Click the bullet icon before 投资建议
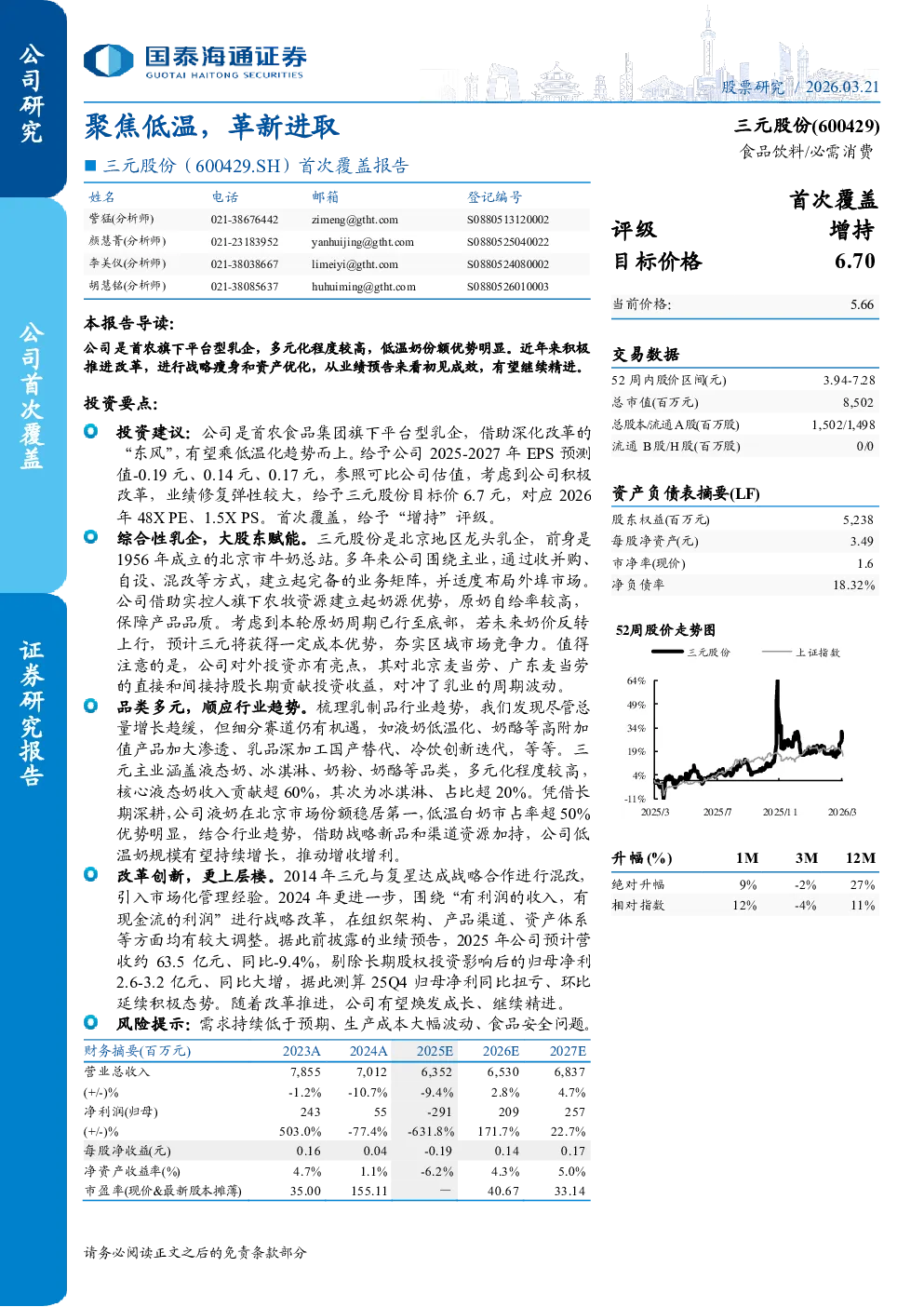This screenshot has width=924, height=1307. [91, 431]
